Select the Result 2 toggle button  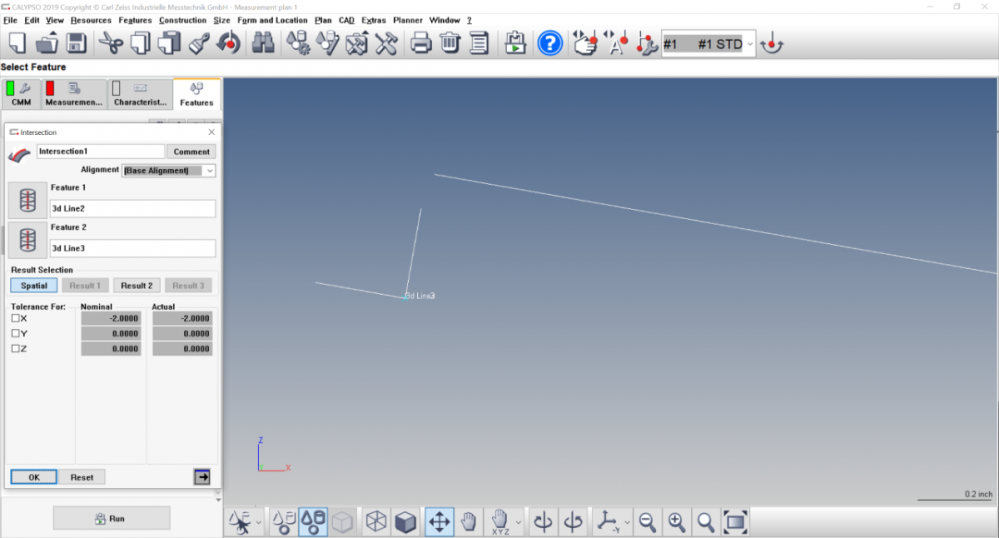(x=136, y=286)
